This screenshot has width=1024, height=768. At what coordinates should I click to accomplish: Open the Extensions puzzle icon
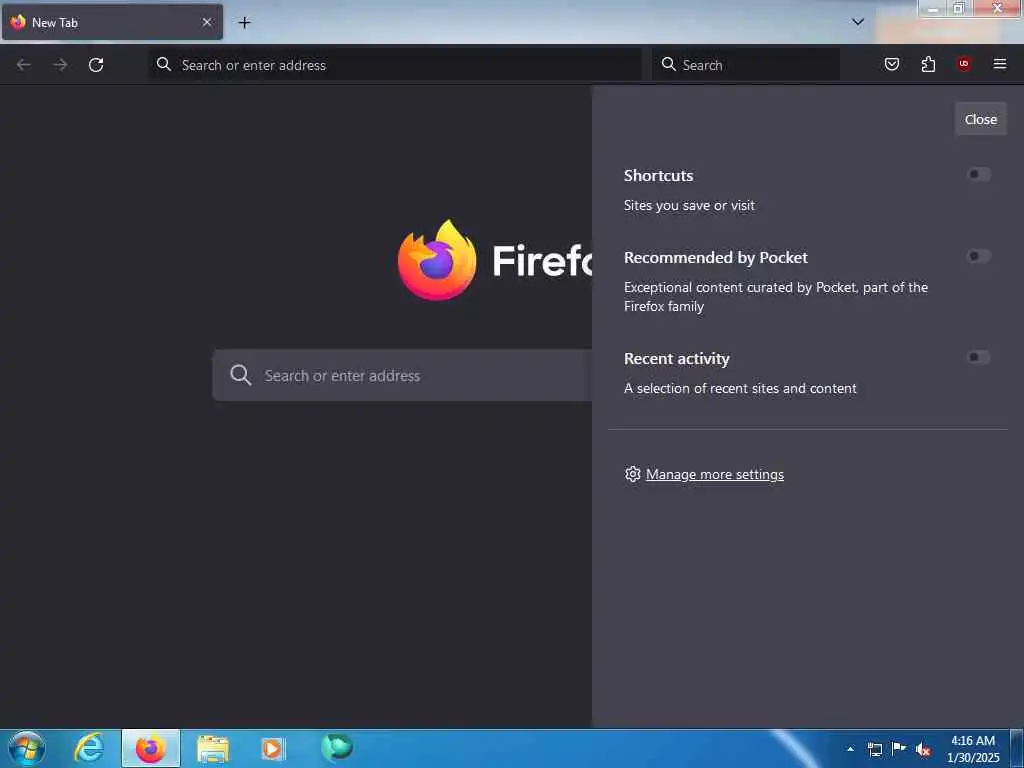928,64
